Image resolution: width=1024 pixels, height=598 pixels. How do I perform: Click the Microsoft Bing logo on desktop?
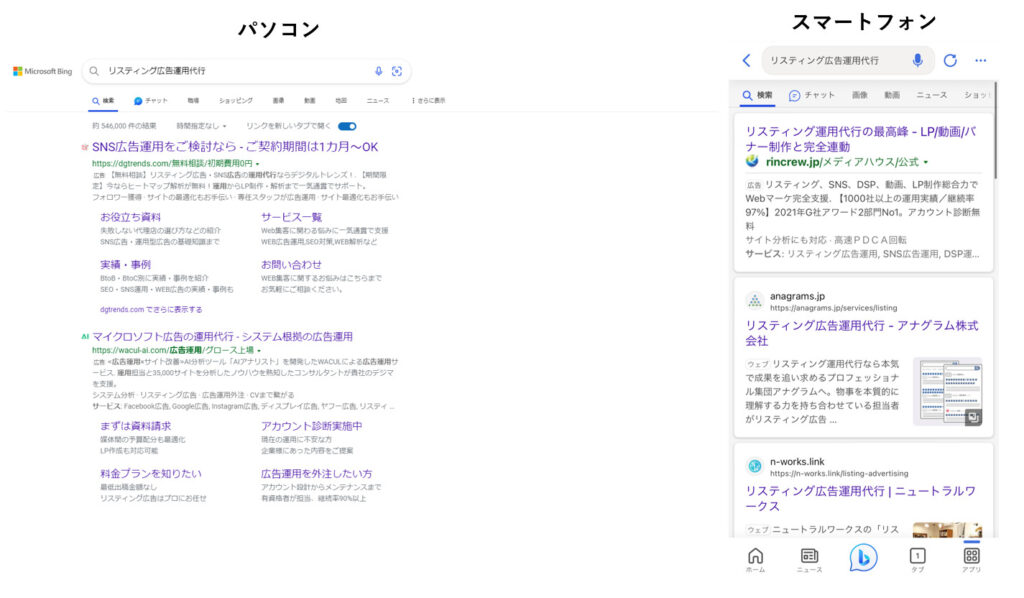pos(42,71)
